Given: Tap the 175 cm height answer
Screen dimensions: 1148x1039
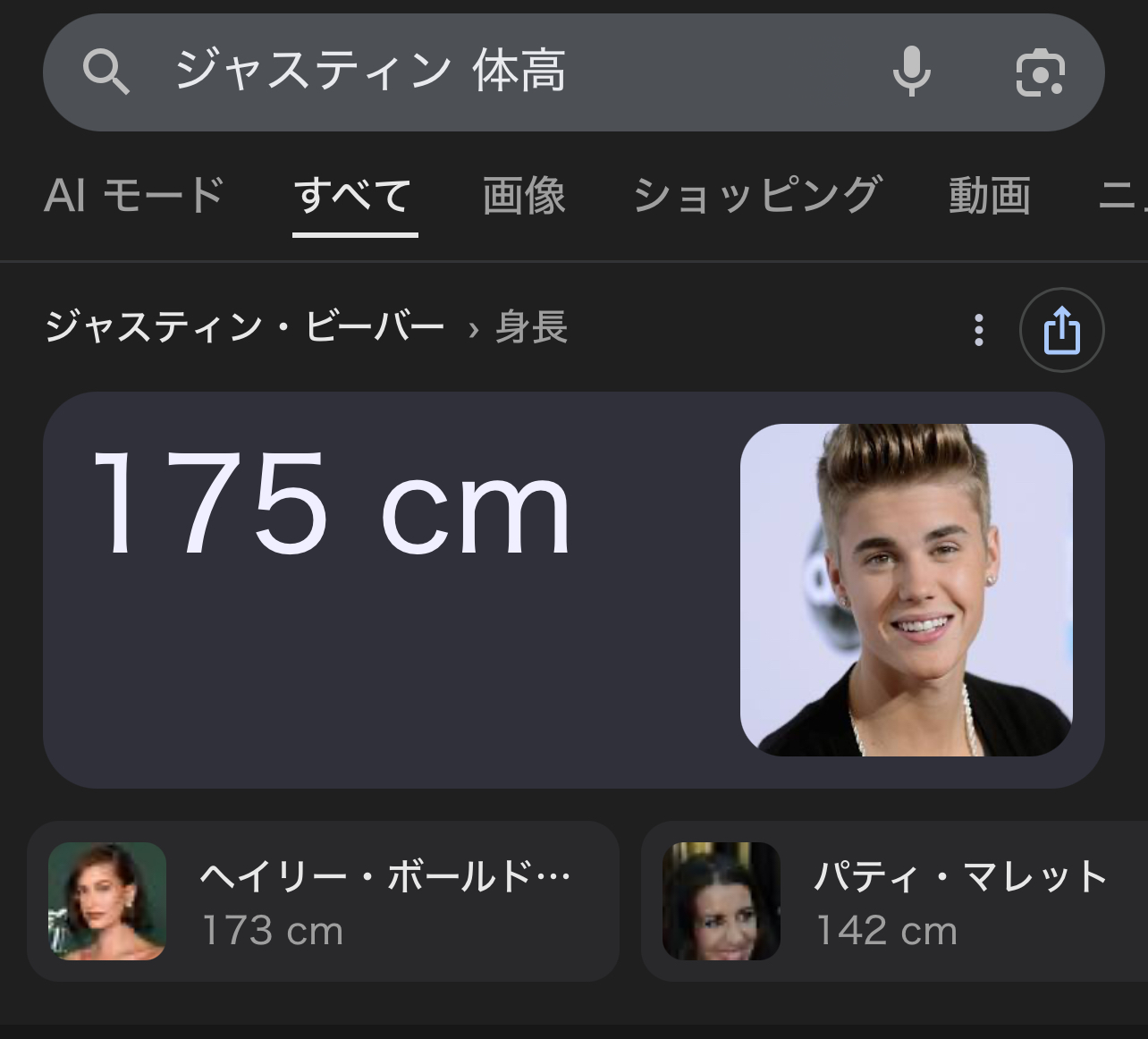Looking at the screenshot, I should (x=332, y=504).
